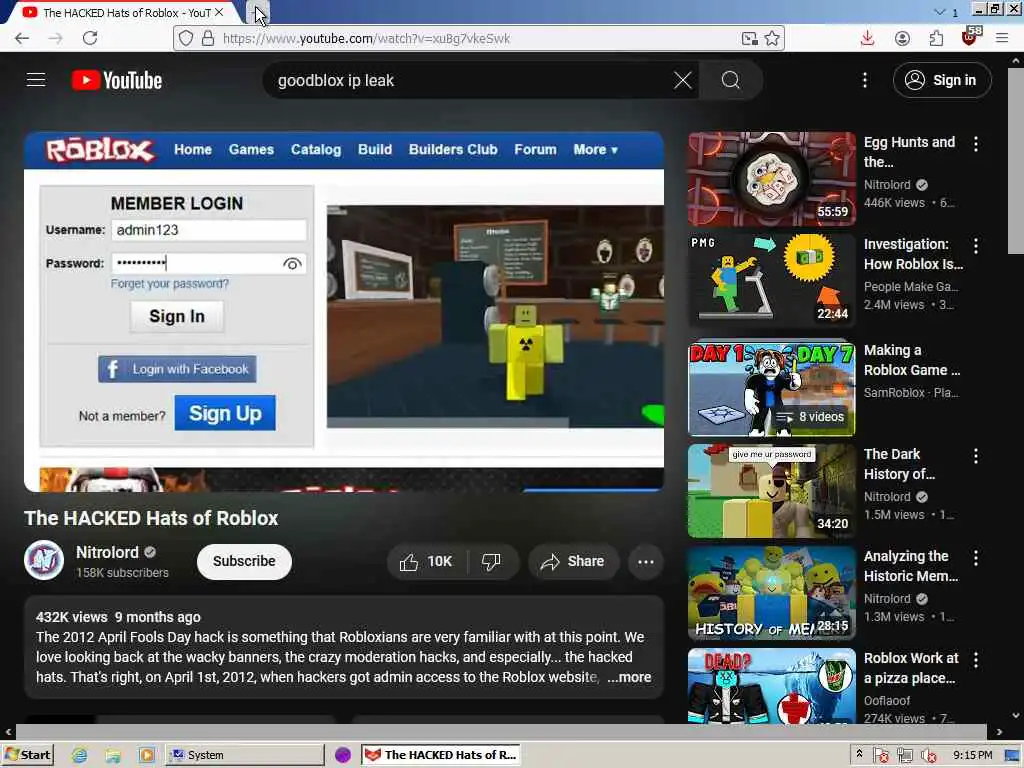Click the 432K views 9 months ago text
Screen dimensions: 1024x768
[x=118, y=617]
